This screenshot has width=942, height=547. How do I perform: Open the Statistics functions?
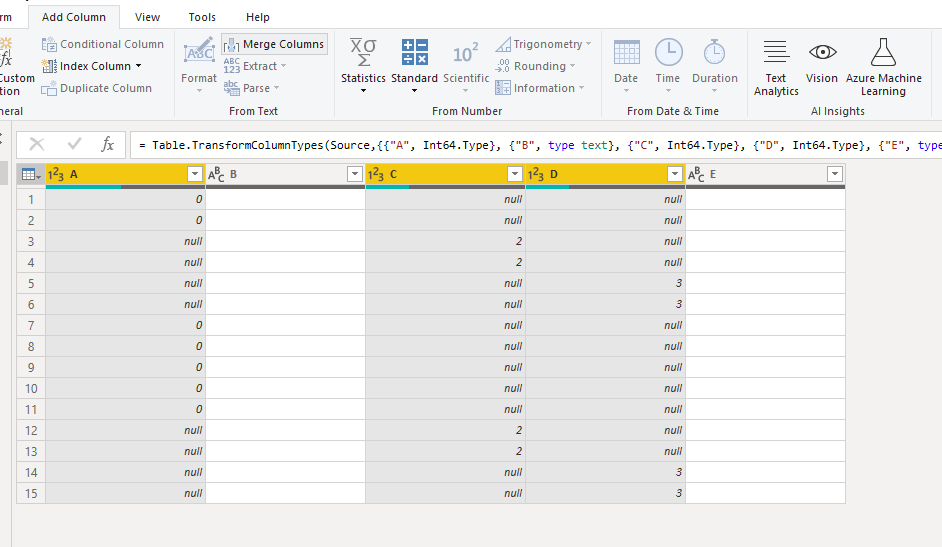(363, 65)
